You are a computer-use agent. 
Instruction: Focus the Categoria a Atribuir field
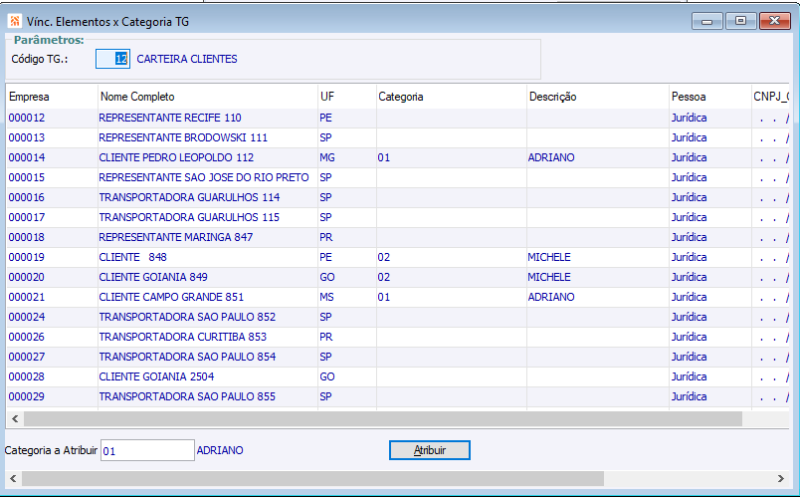click(147, 451)
